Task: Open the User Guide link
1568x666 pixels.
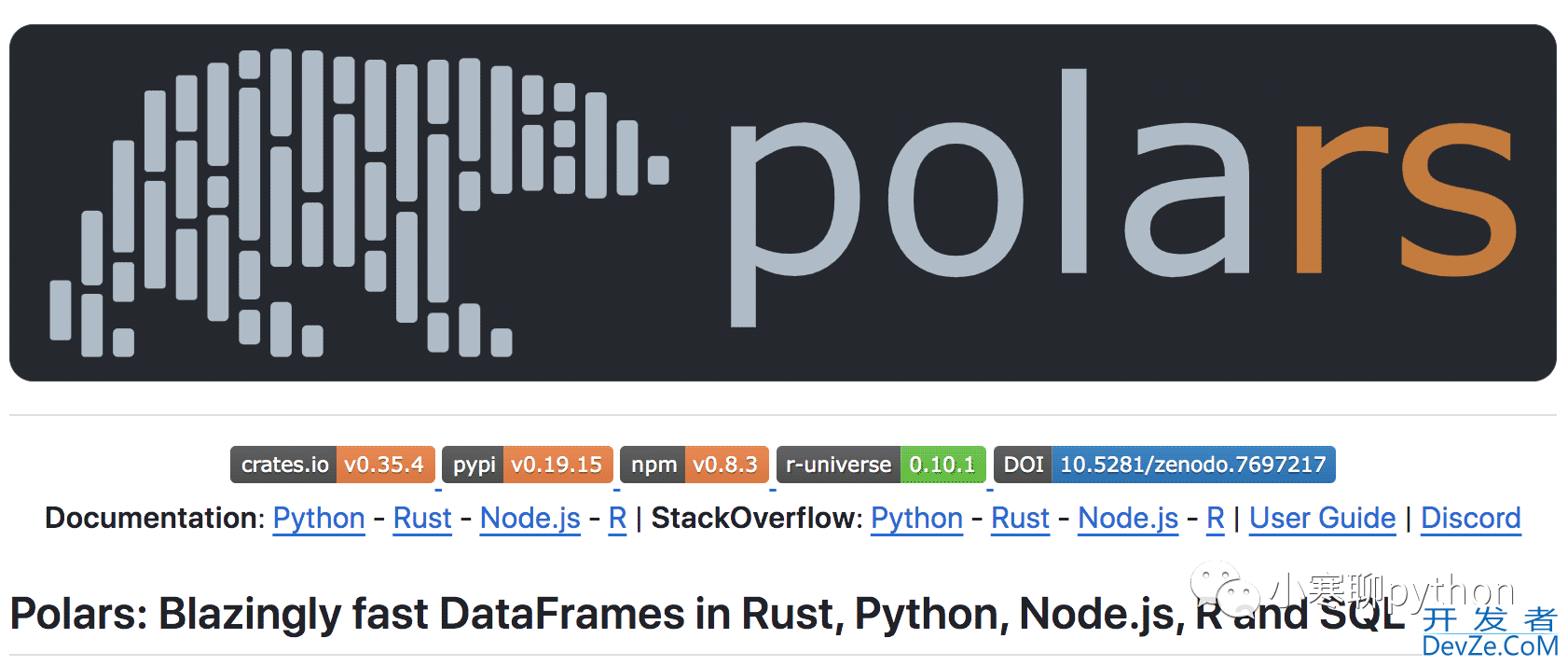Action: pos(1323,519)
